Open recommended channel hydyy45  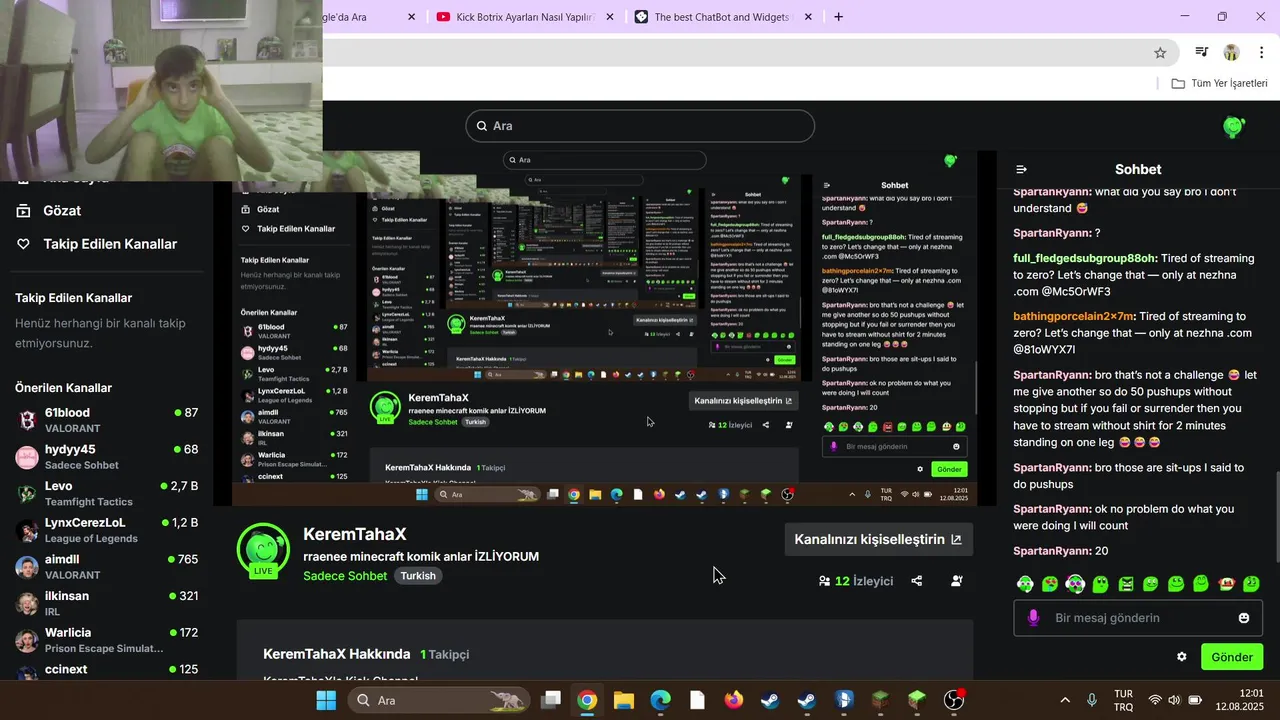[x=107, y=457]
